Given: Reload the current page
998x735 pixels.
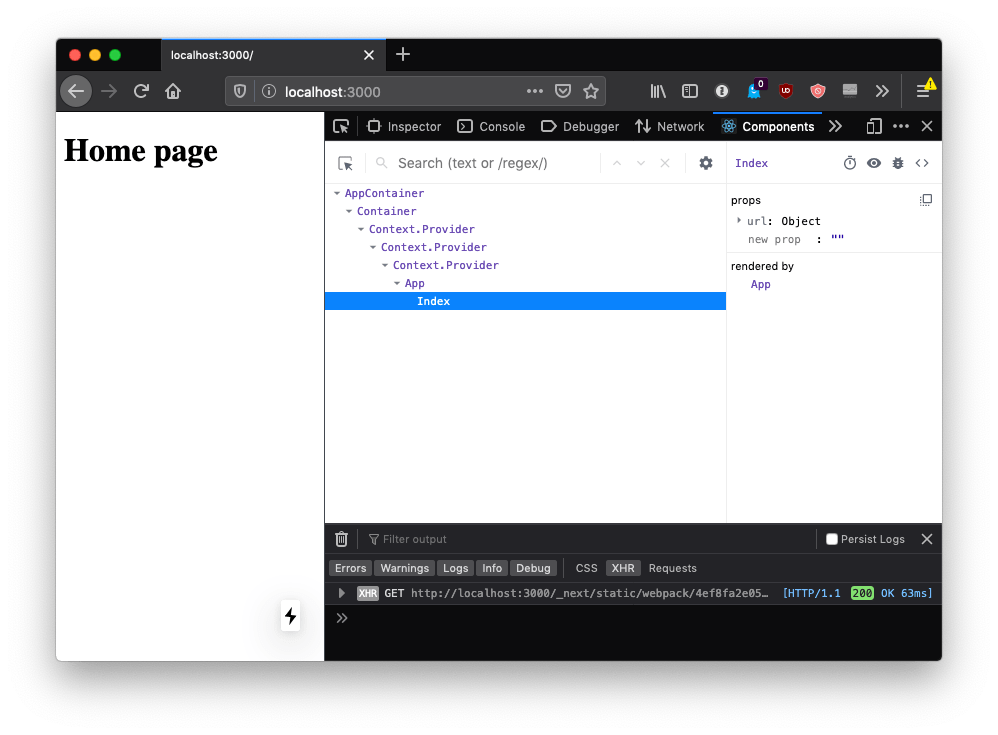Looking at the screenshot, I should (x=141, y=91).
